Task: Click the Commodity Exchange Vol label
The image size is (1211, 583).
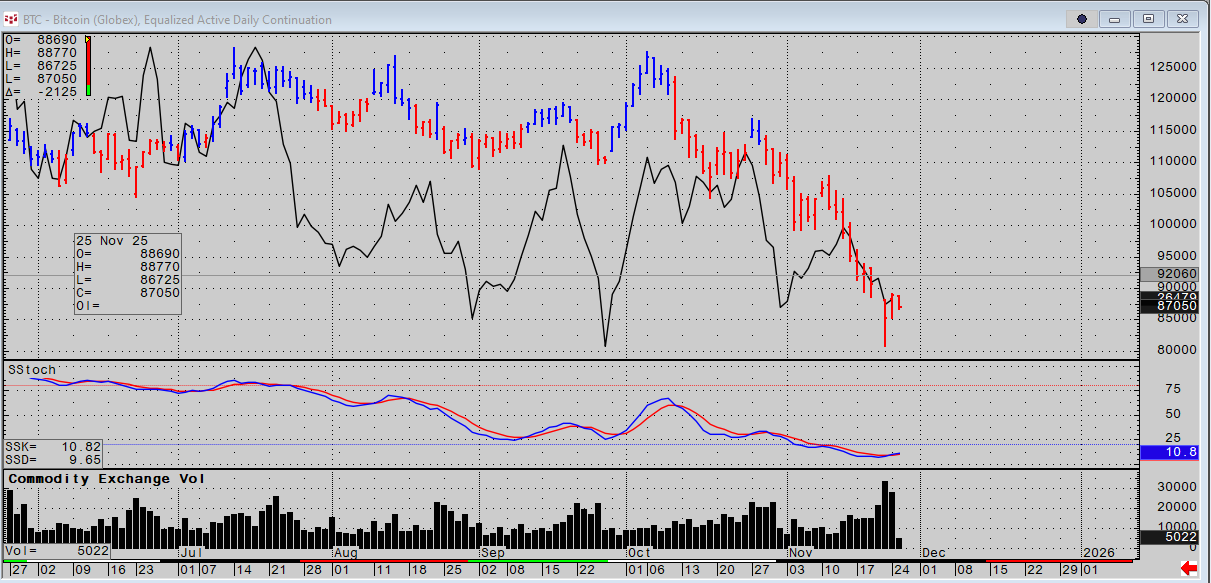Action: tap(107, 479)
